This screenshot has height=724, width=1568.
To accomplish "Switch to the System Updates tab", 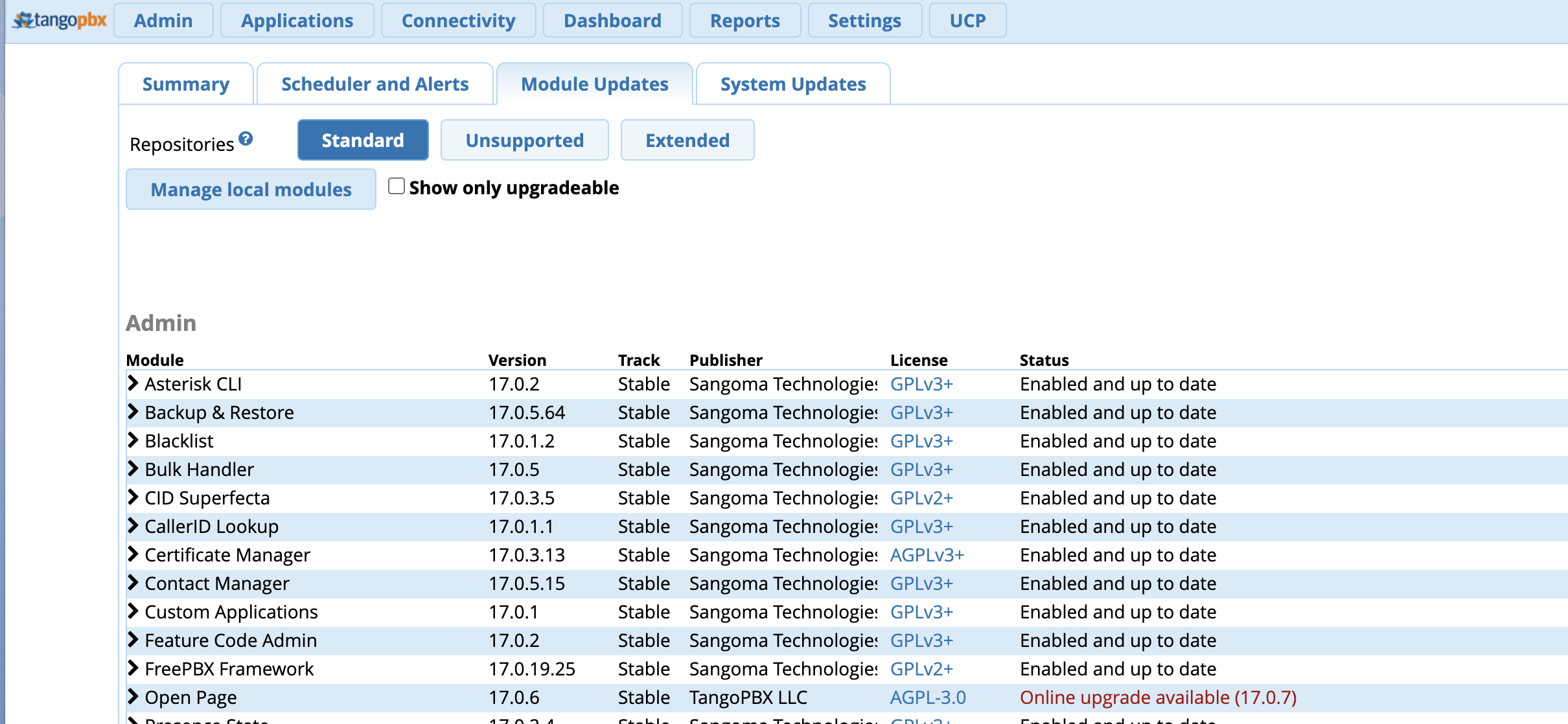I will [x=793, y=84].
